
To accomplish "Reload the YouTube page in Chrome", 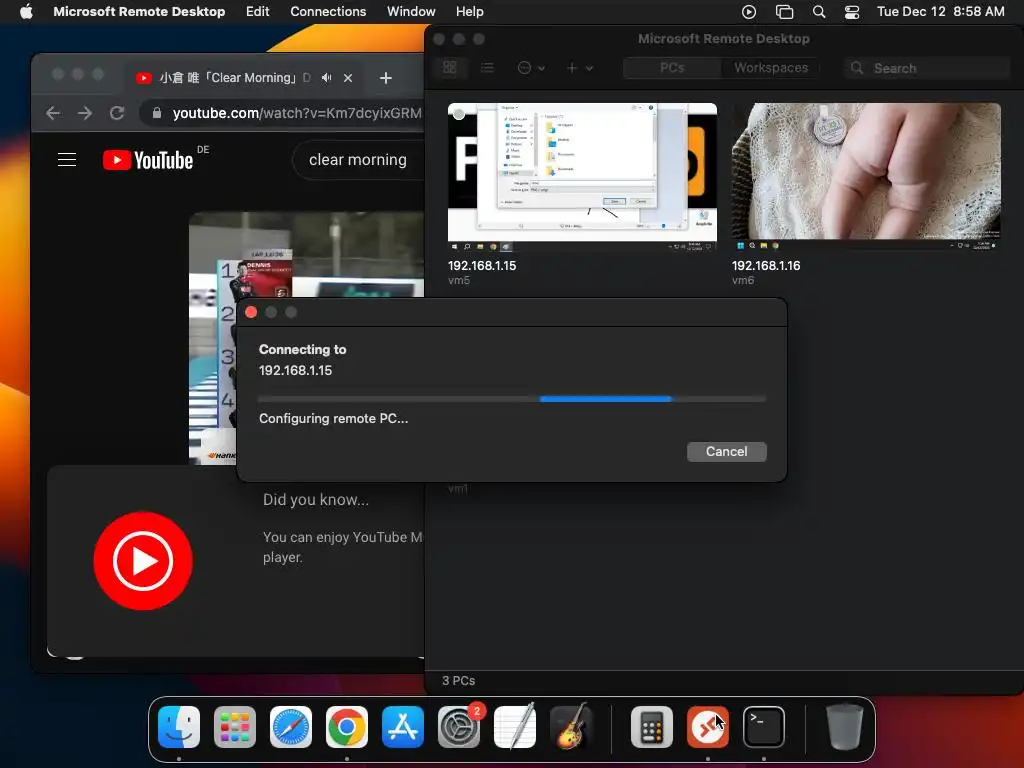I will pos(117,113).
